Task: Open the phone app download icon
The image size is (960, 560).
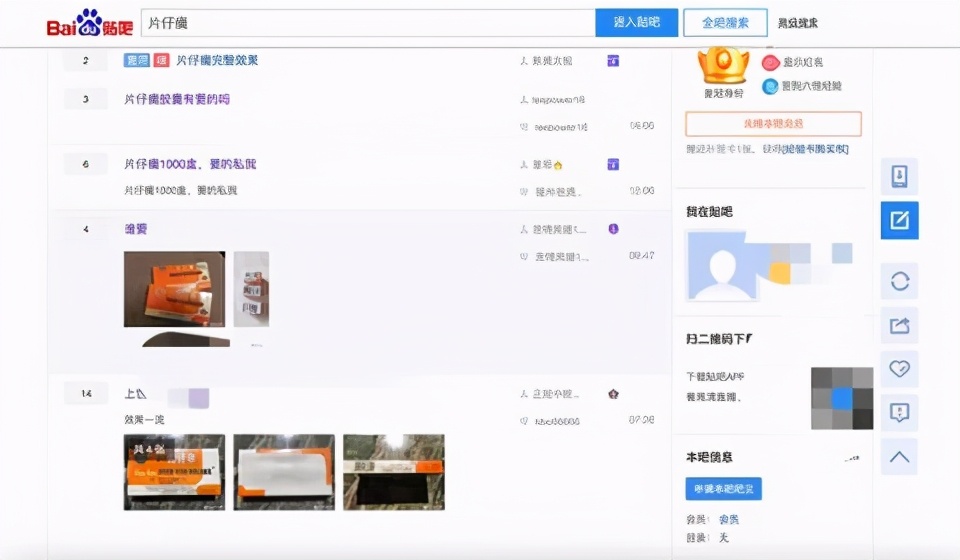Action: 899,176
